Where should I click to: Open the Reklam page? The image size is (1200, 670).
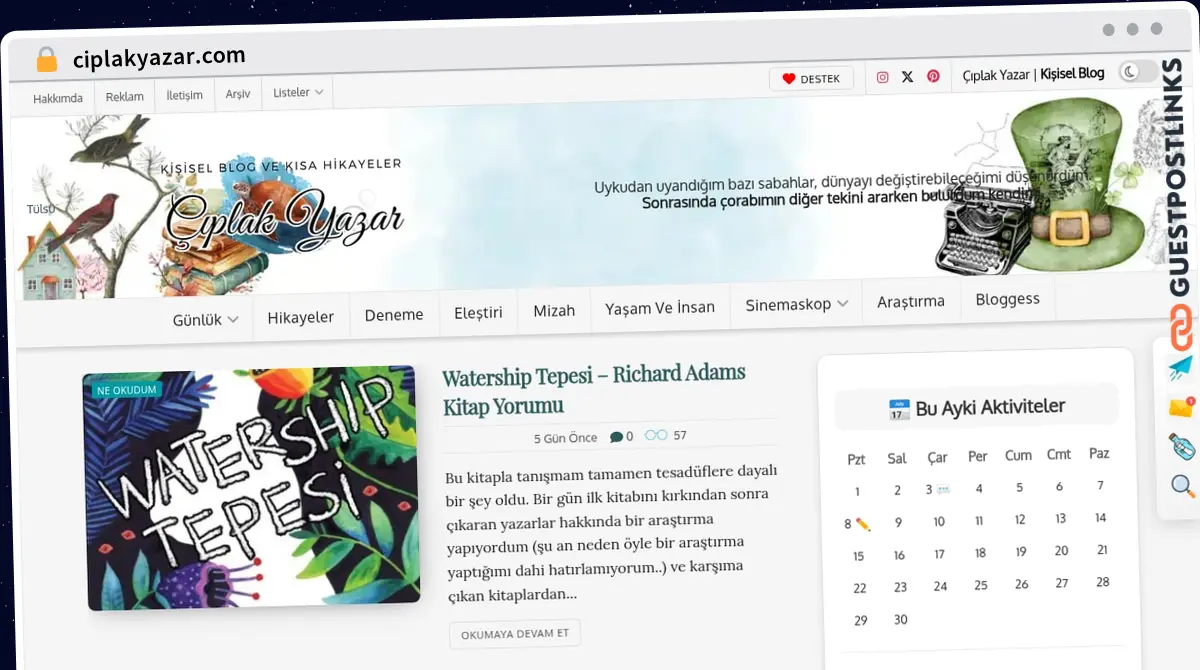(125, 97)
